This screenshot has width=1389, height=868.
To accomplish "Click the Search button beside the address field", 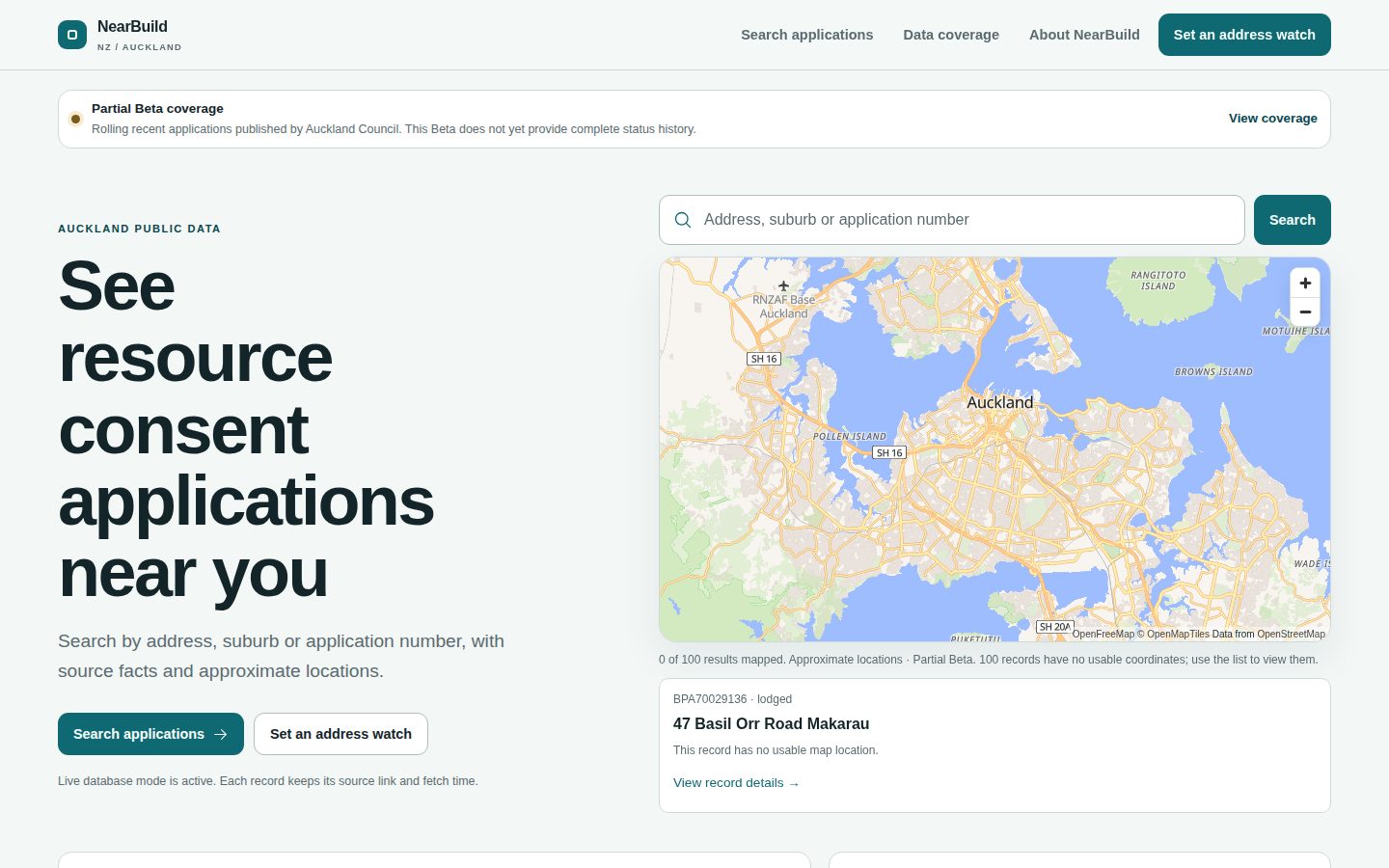I will click(x=1293, y=220).
